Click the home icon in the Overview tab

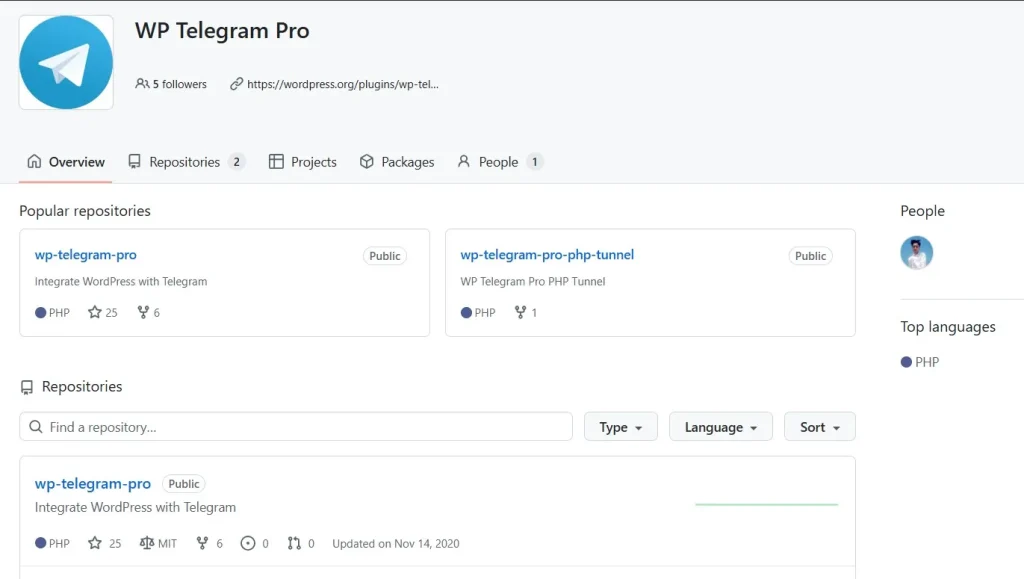pos(34,161)
